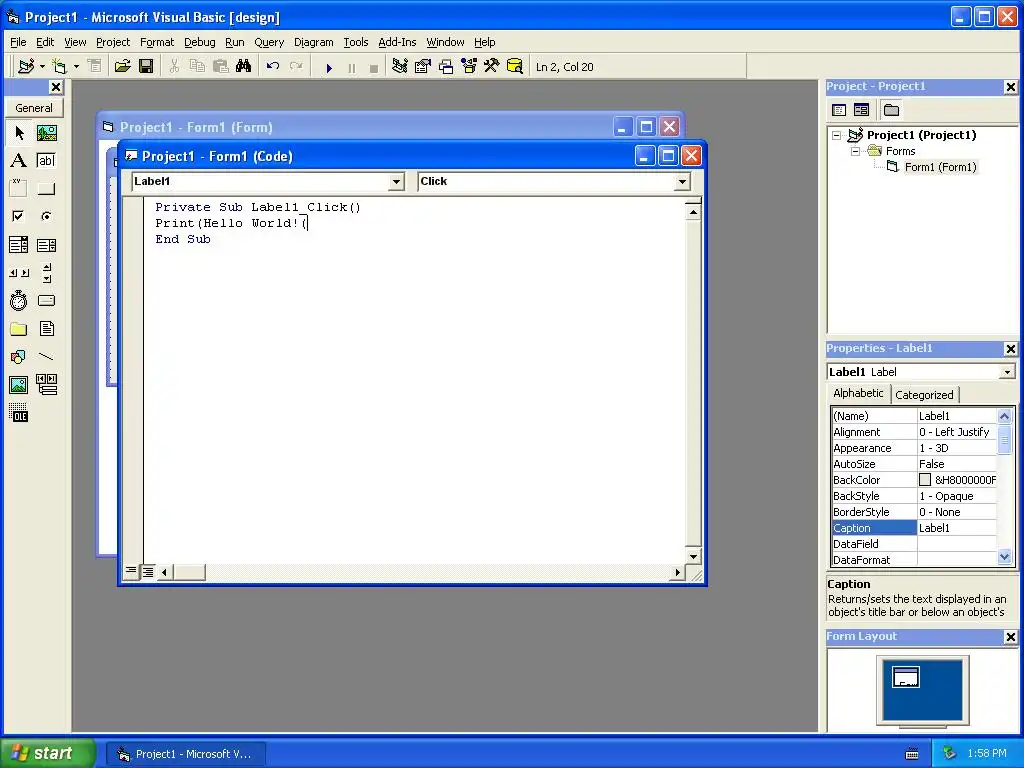Select the TextBox control tool

[x=46, y=161]
